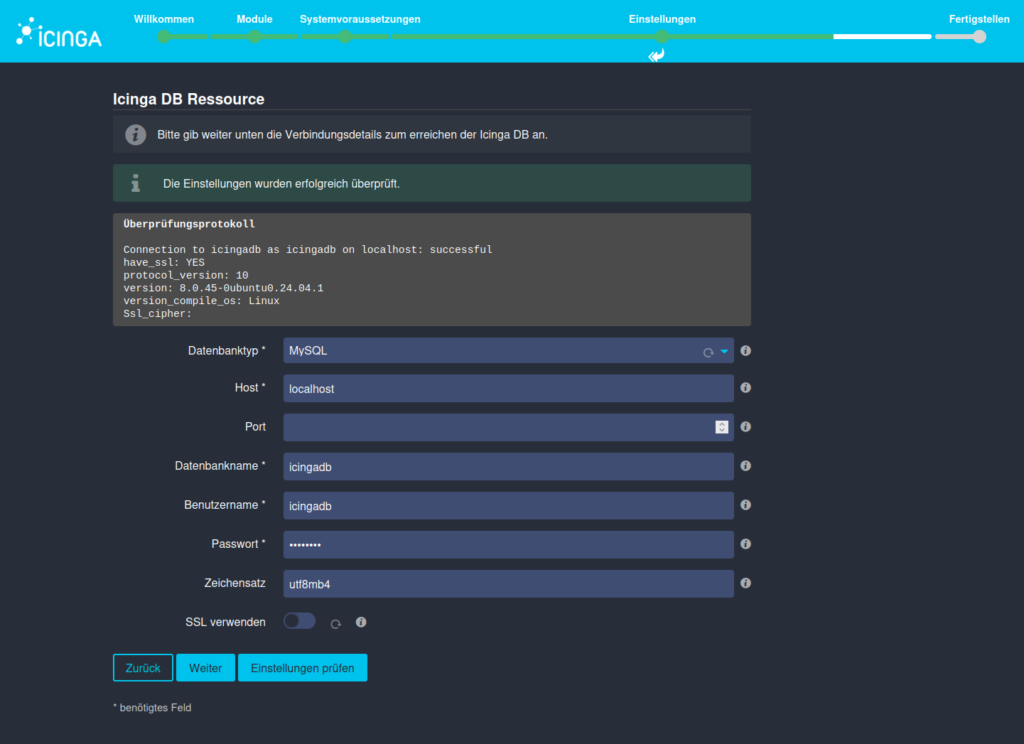Click the Port field spinner arrows
This screenshot has width=1024, height=744.
click(x=722, y=427)
